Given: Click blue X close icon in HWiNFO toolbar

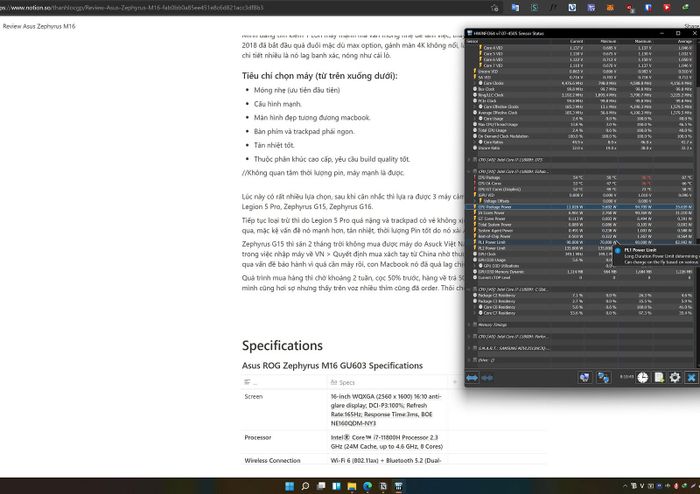Looking at the screenshot, I should click(x=691, y=378).
